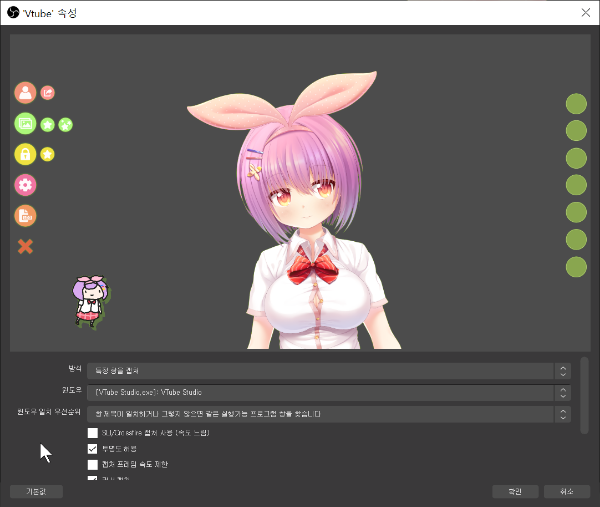The height and width of the screenshot is (507, 600).
Task: Open the 방식 capture mode dropdown
Action: 329,371
